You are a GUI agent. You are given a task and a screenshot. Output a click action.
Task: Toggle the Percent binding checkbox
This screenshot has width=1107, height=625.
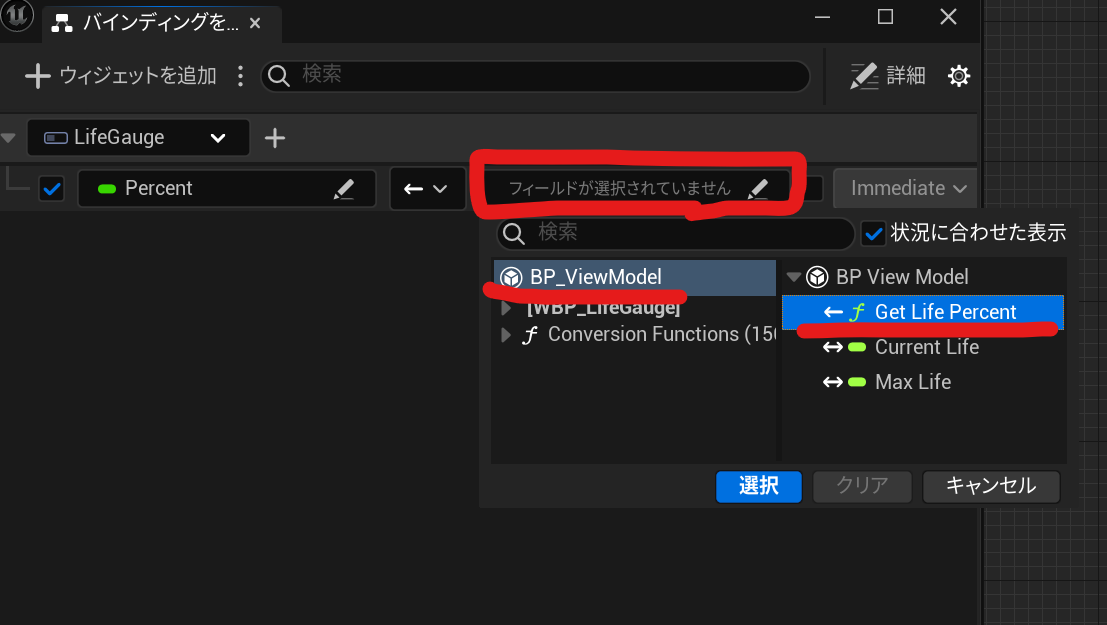tap(52, 189)
